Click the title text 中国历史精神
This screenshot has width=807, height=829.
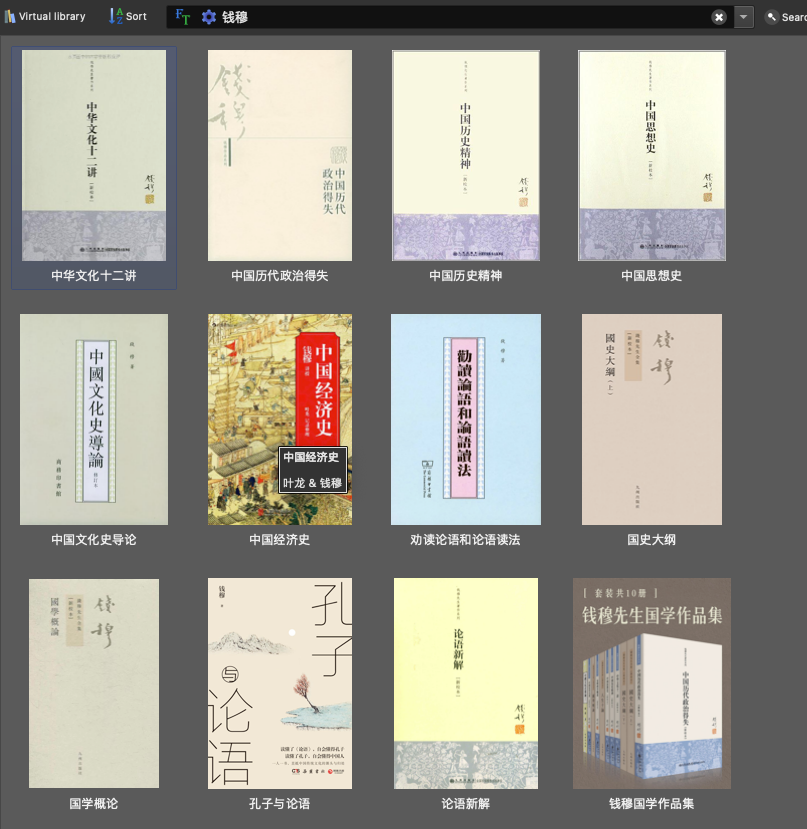click(x=466, y=275)
